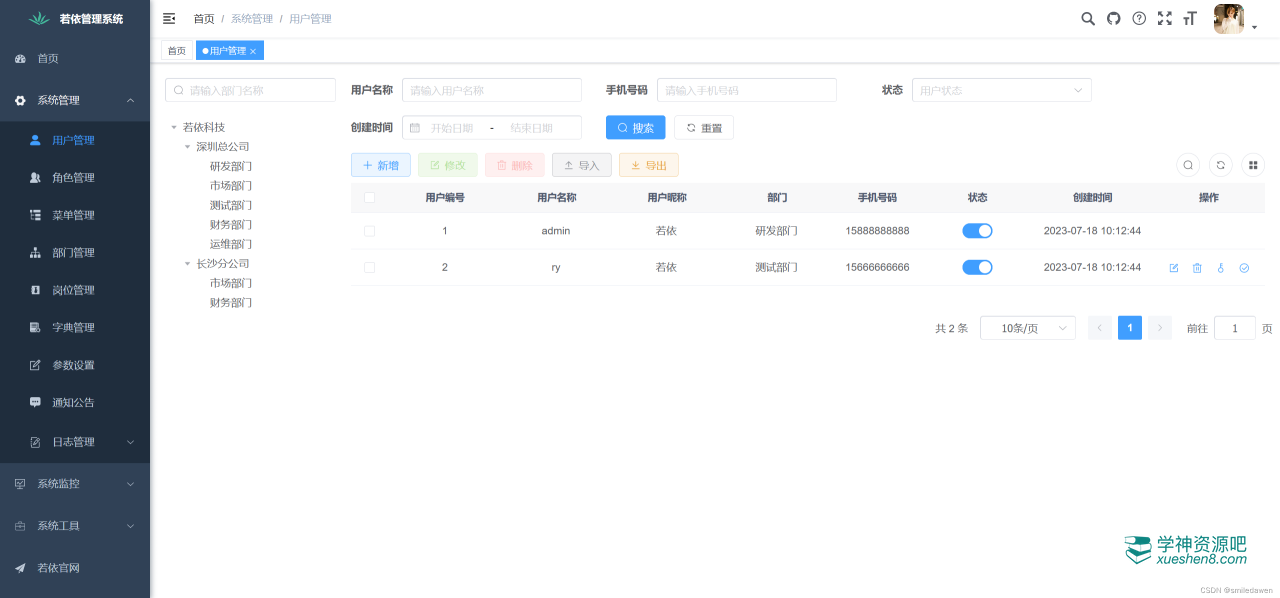Toggle fullscreen mode icon
The image size is (1280, 598).
click(1164, 19)
